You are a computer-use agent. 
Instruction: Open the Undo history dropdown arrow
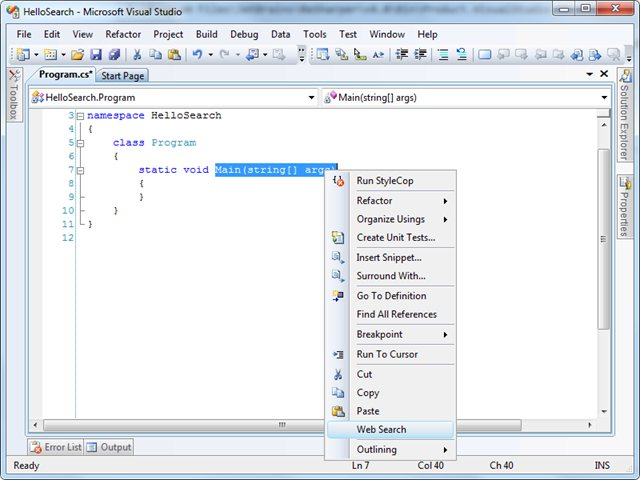[211, 54]
